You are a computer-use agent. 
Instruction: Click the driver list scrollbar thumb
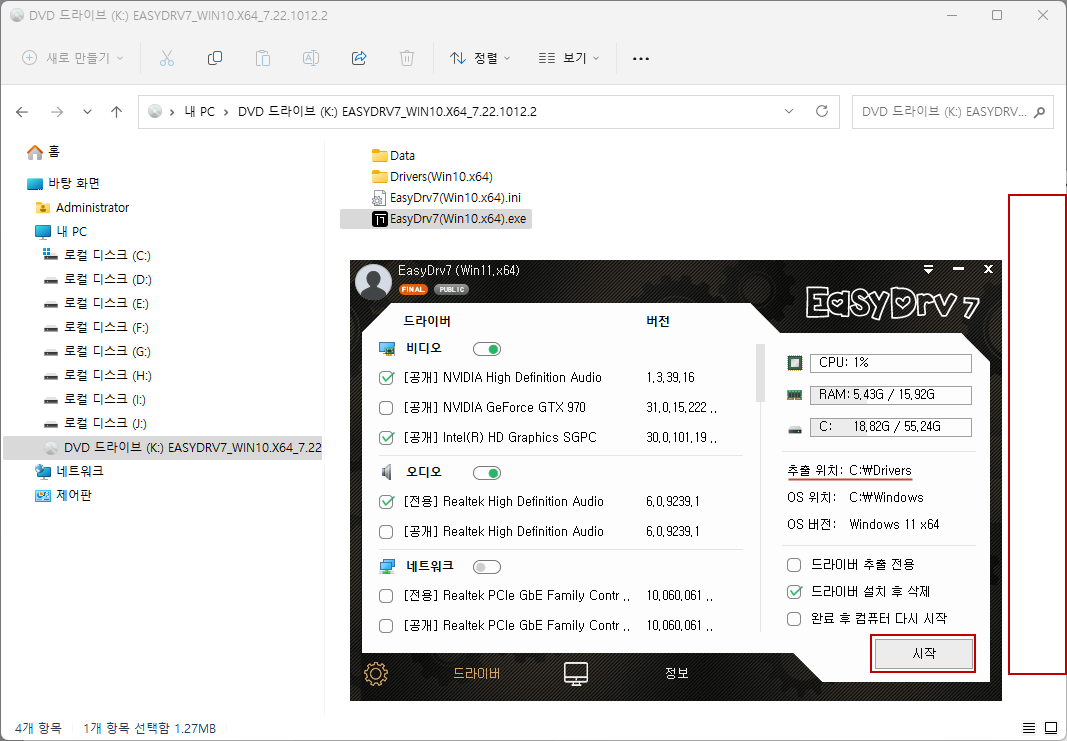click(x=761, y=373)
